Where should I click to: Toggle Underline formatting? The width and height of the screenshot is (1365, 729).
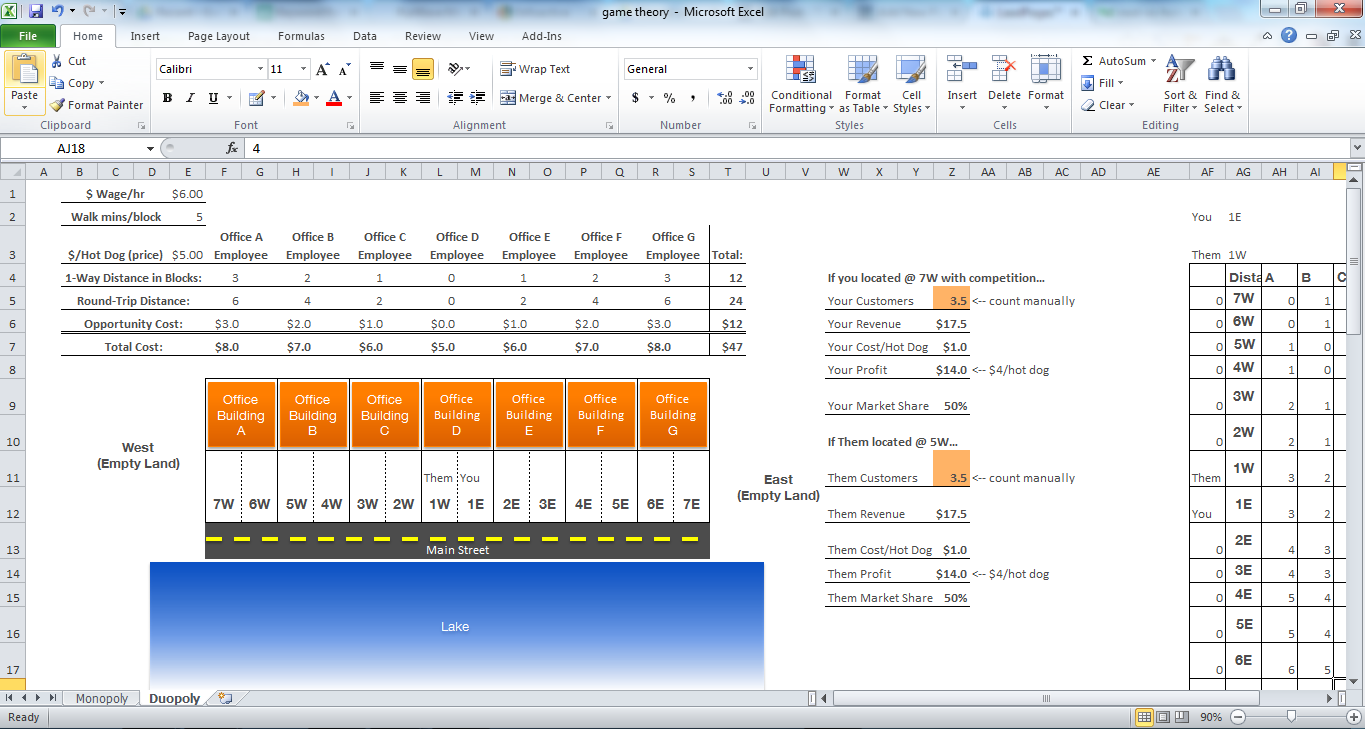pos(213,98)
